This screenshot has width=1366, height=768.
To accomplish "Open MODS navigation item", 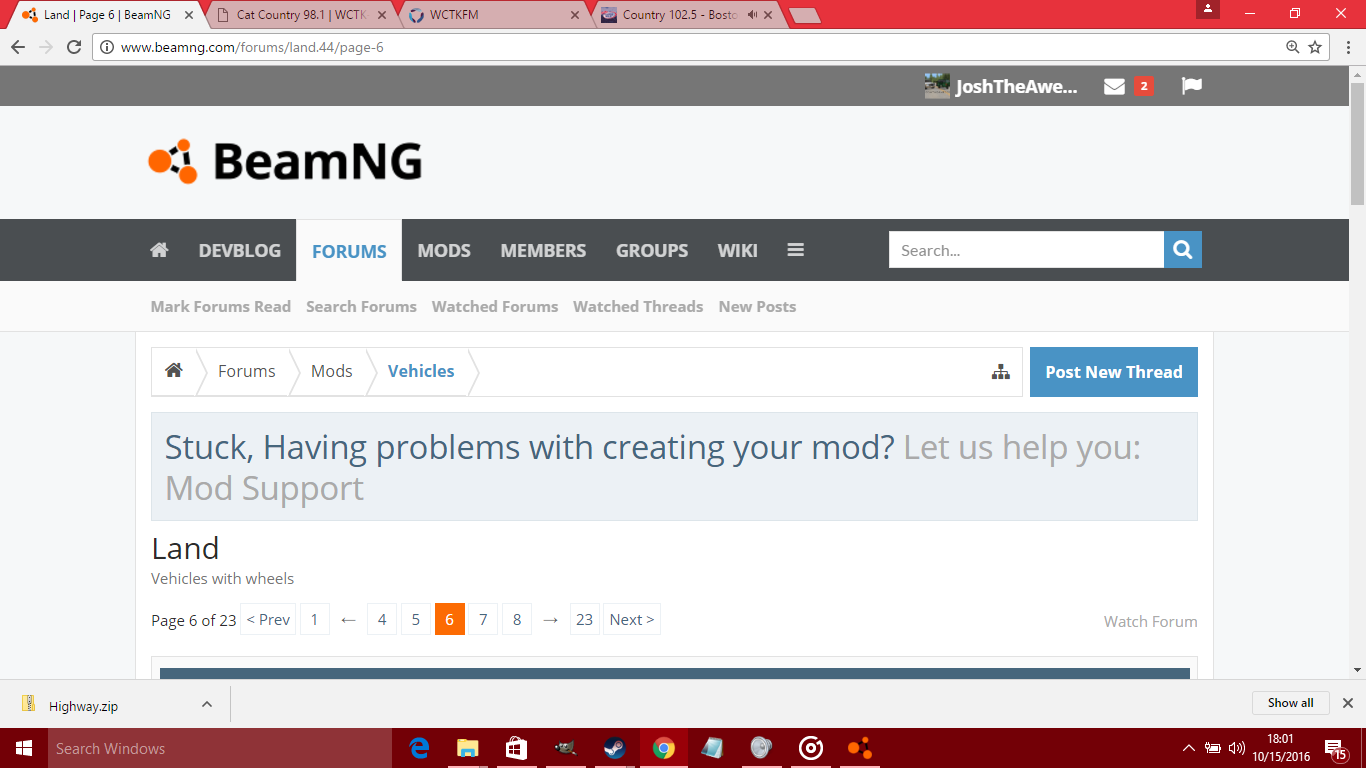I will 444,250.
